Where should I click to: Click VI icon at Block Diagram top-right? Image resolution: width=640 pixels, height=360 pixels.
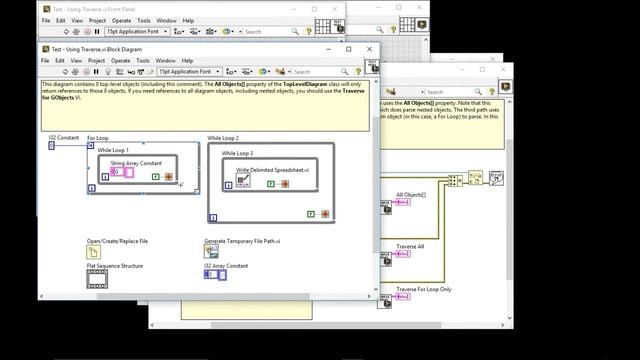coord(372,67)
